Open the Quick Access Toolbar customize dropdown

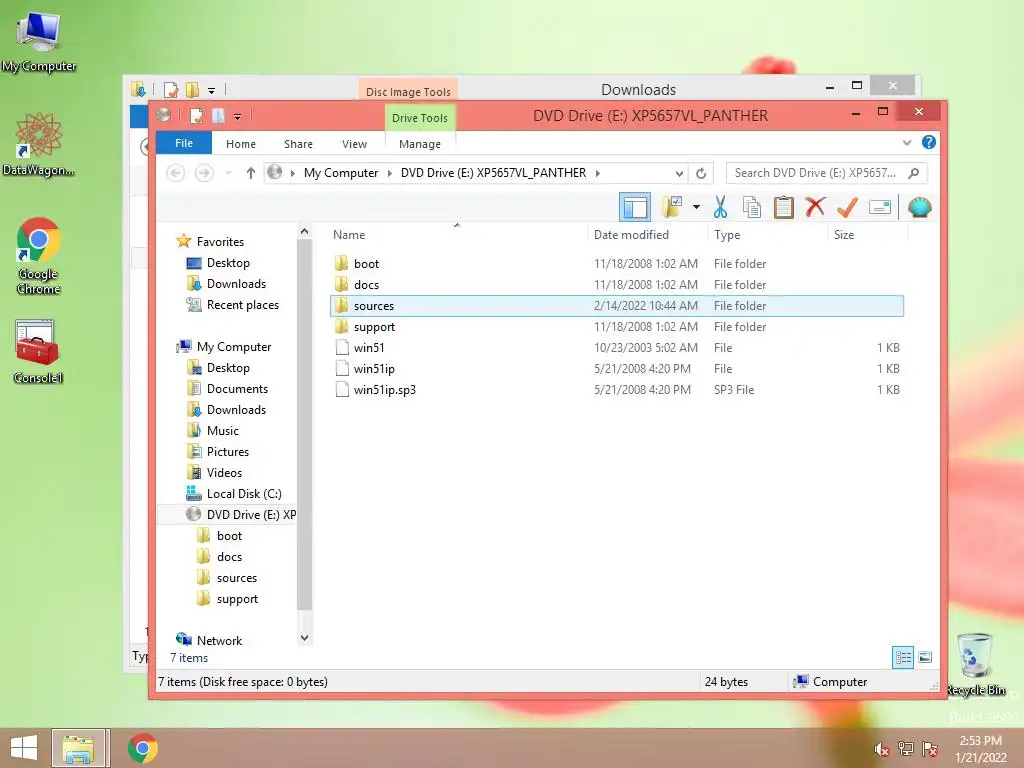[x=238, y=117]
